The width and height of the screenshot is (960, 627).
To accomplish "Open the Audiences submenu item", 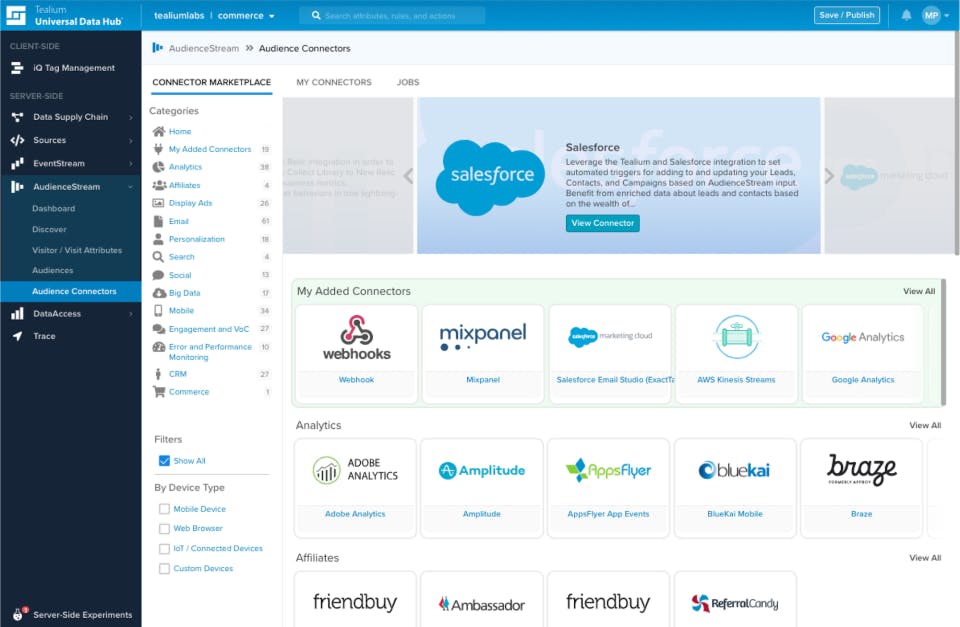I will [x=53, y=270].
